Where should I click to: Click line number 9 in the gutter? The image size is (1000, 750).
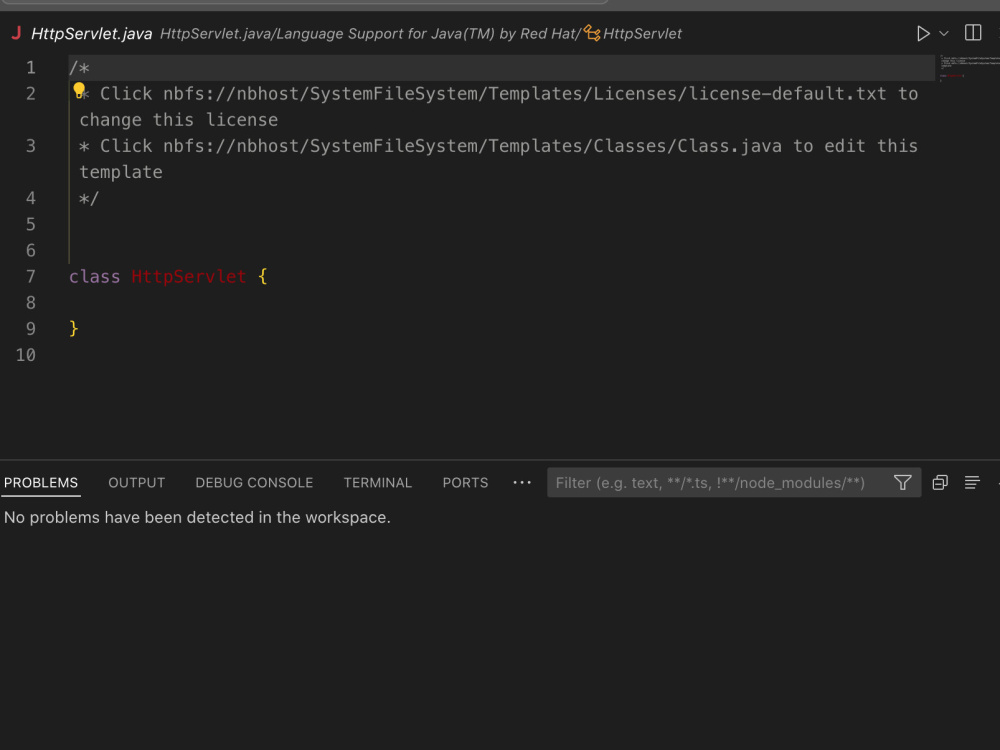[30, 328]
